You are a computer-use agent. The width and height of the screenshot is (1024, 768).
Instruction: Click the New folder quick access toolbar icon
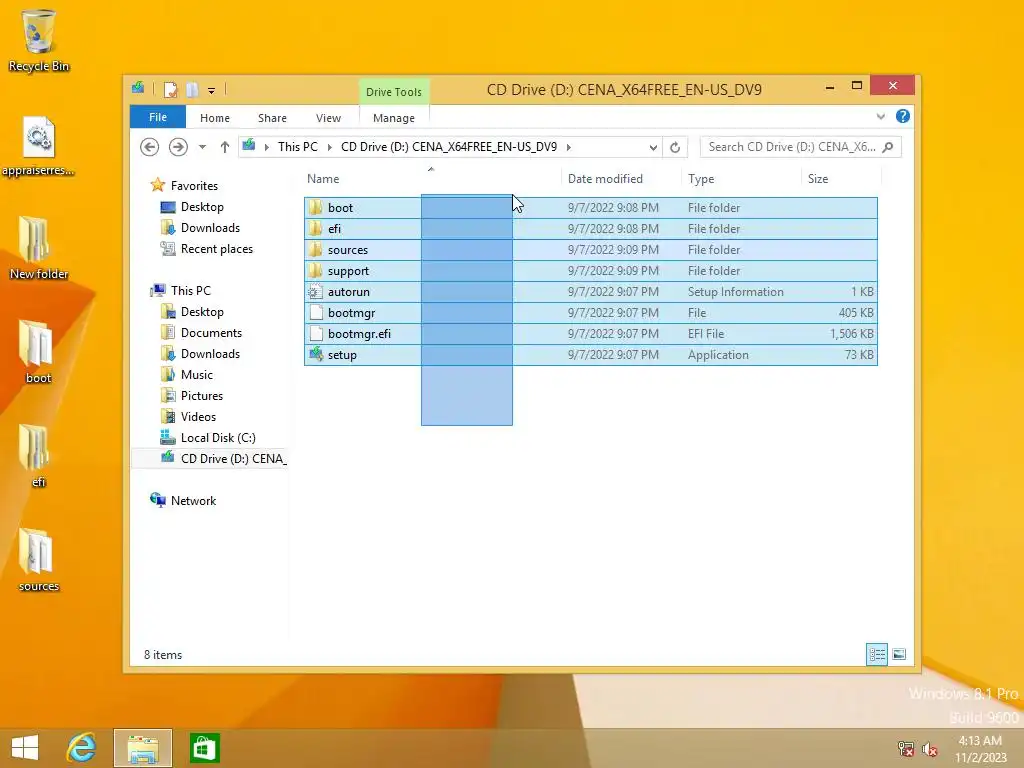pos(192,89)
